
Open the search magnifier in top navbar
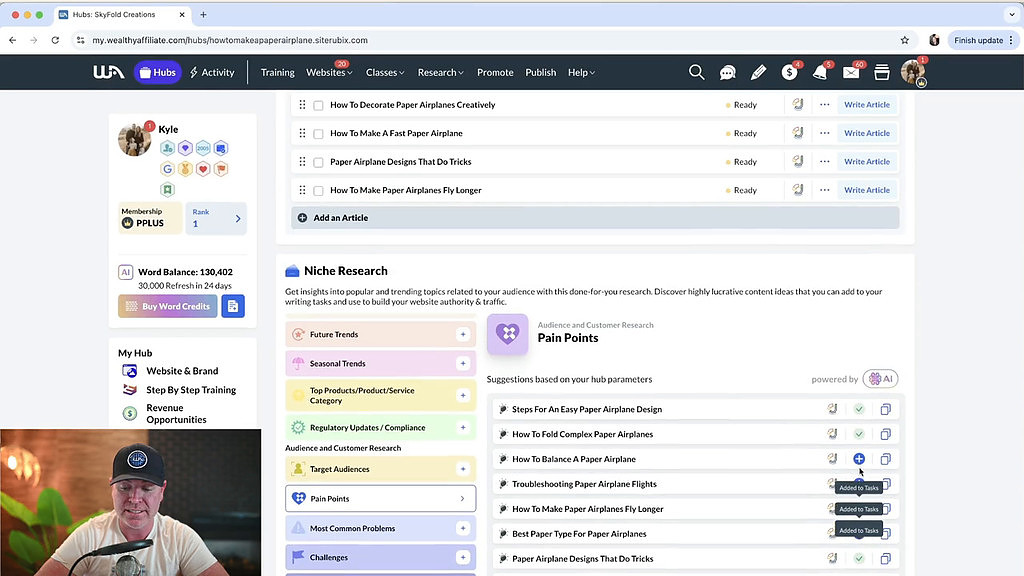click(x=697, y=72)
